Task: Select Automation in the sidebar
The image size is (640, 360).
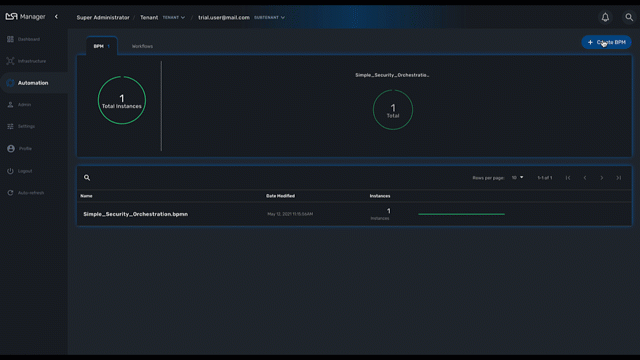Action: point(33,83)
